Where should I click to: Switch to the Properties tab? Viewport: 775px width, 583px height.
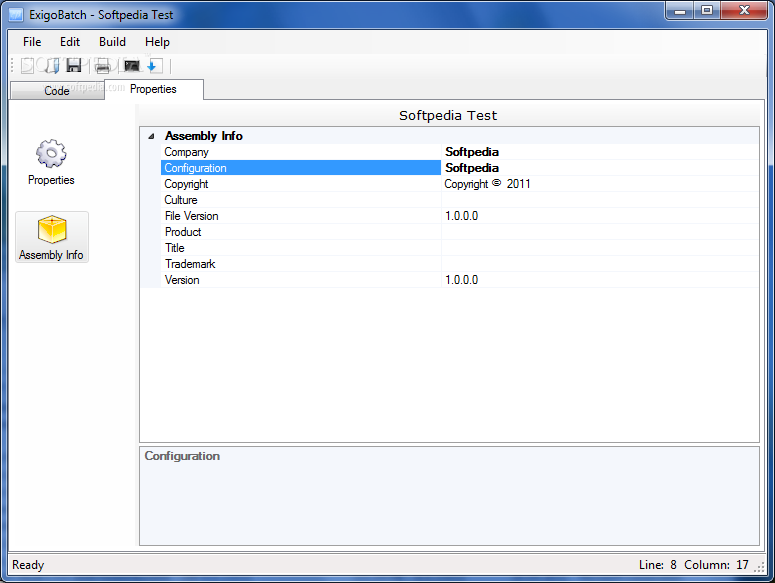(154, 89)
